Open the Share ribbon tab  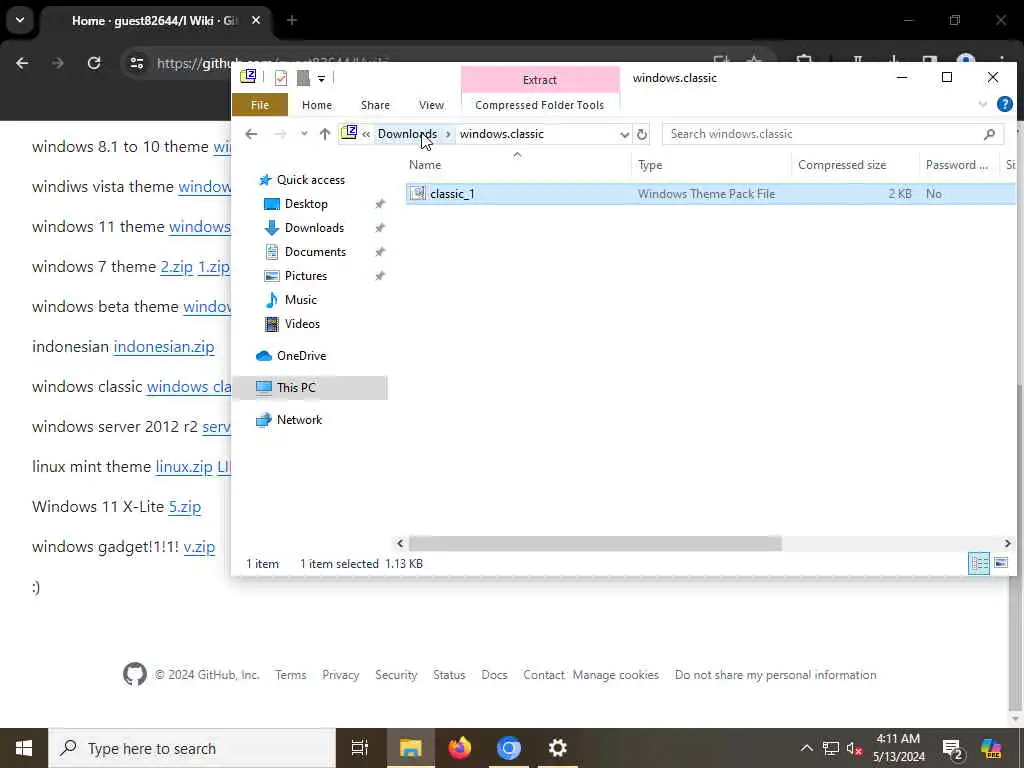tap(375, 104)
